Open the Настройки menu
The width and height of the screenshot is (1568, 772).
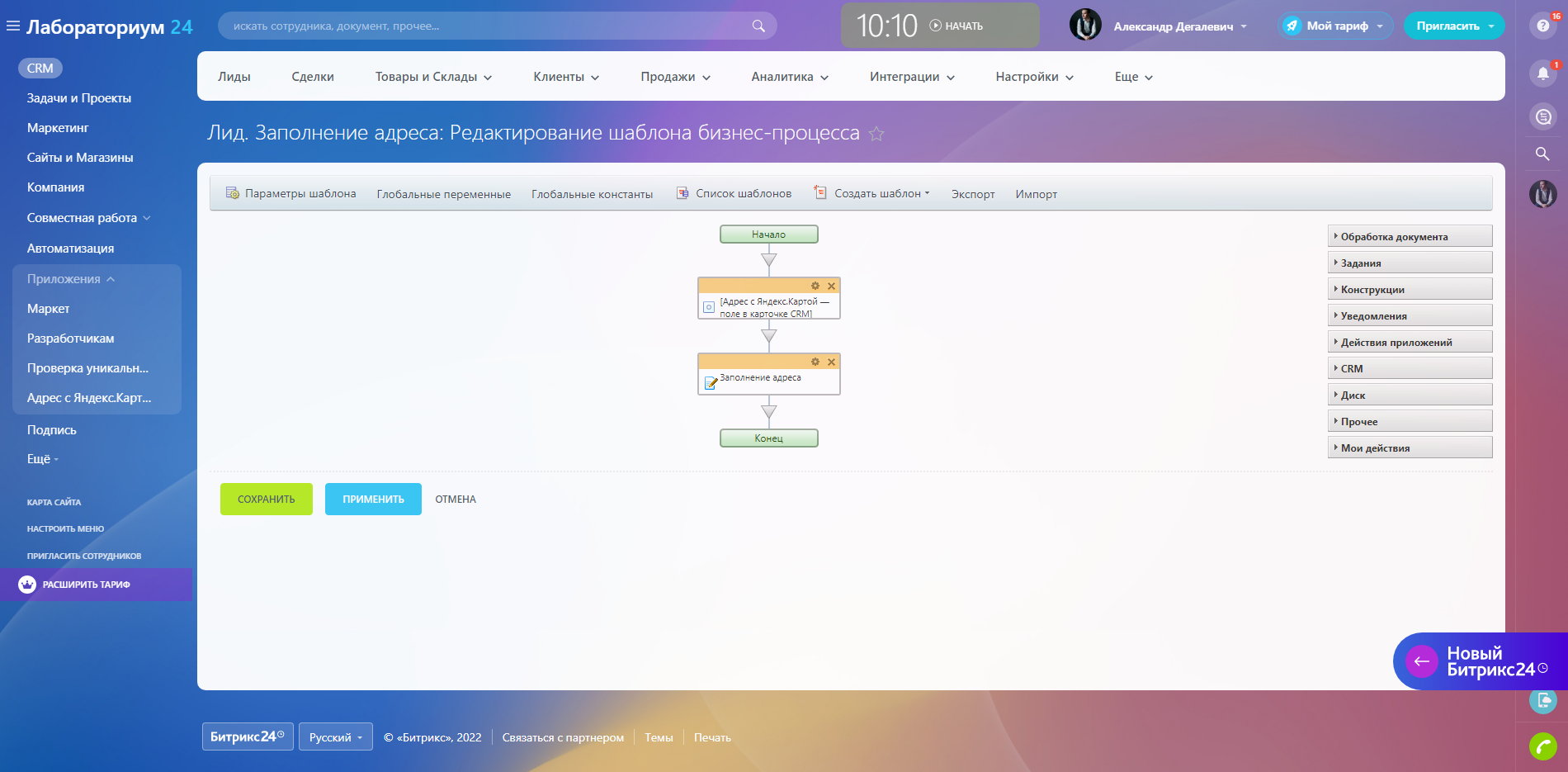[1035, 77]
